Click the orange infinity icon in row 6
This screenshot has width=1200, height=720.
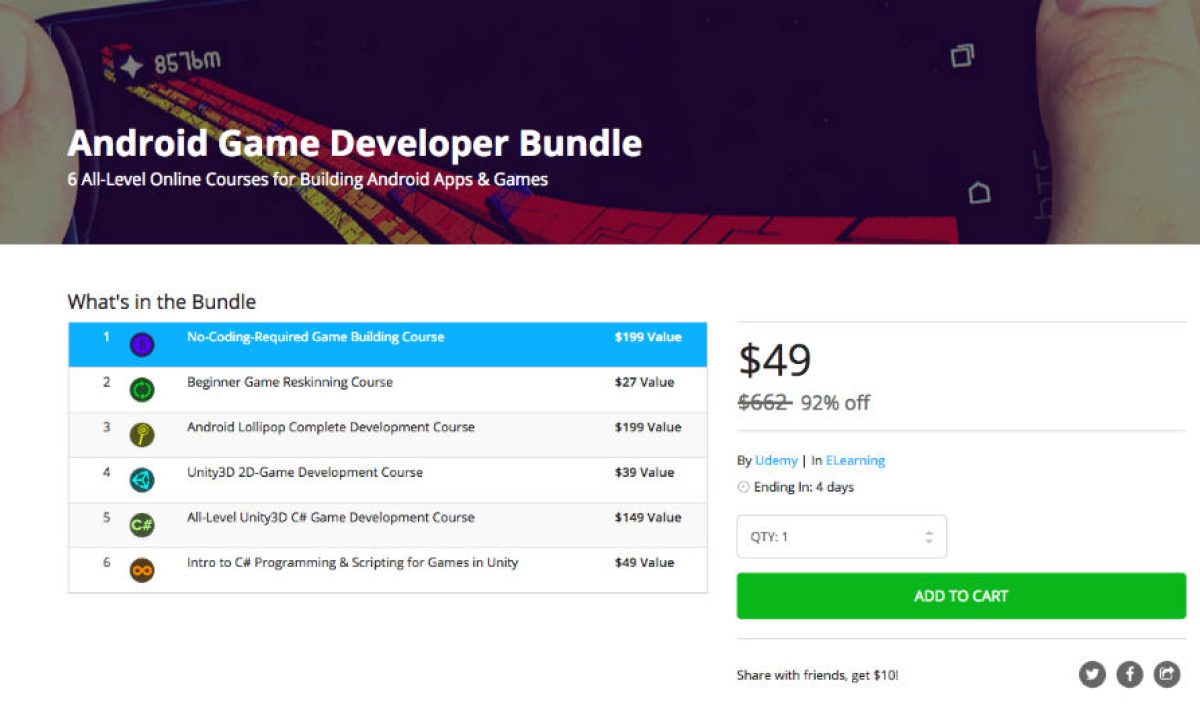point(142,570)
